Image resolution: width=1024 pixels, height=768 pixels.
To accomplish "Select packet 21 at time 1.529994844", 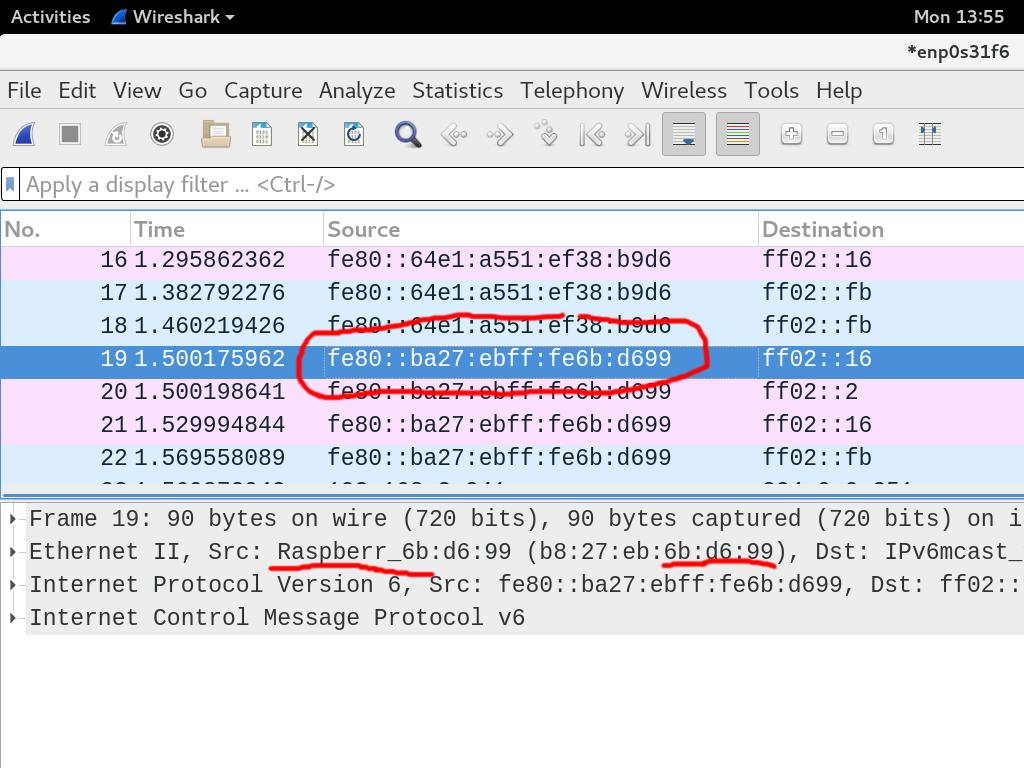I will [512, 424].
